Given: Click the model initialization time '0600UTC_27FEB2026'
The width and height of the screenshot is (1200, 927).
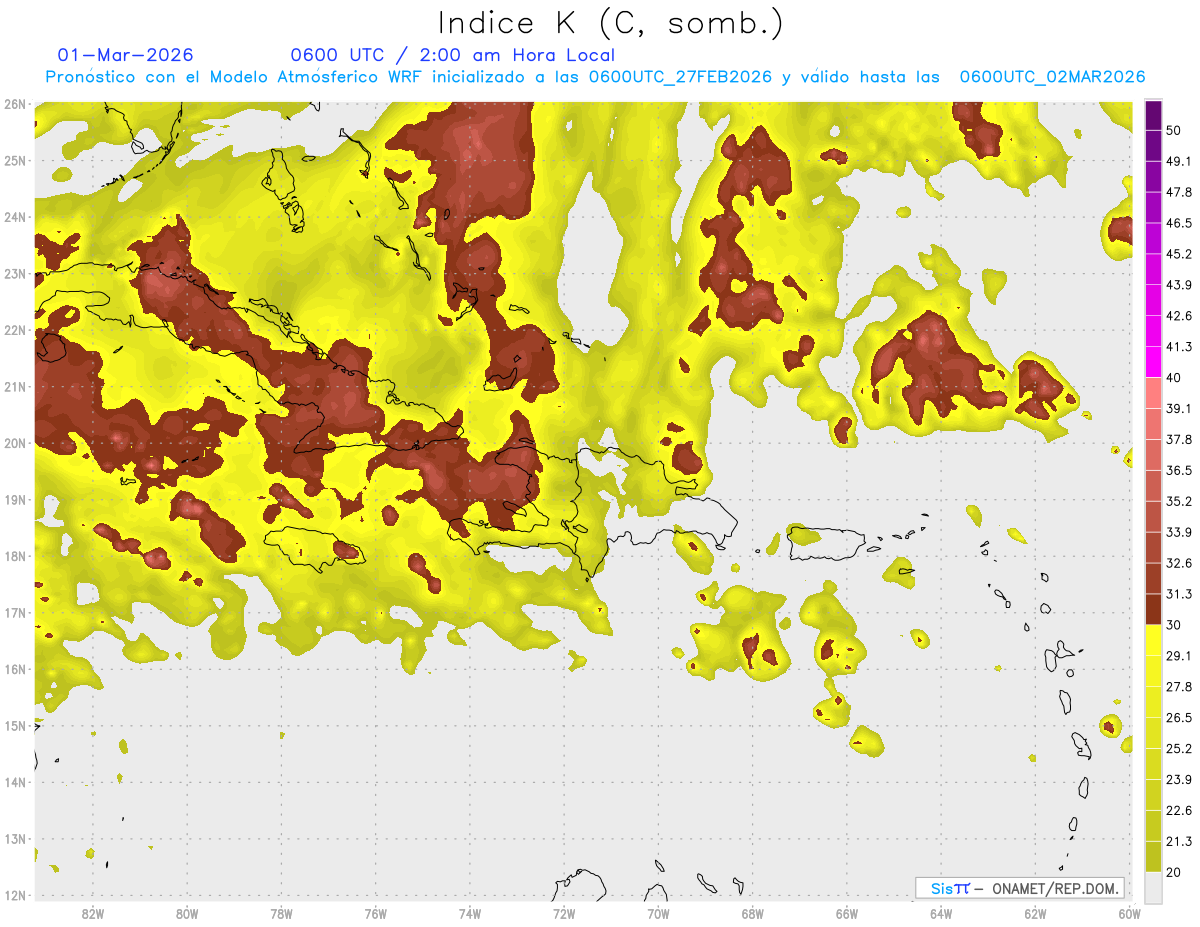Looking at the screenshot, I should tap(680, 77).
